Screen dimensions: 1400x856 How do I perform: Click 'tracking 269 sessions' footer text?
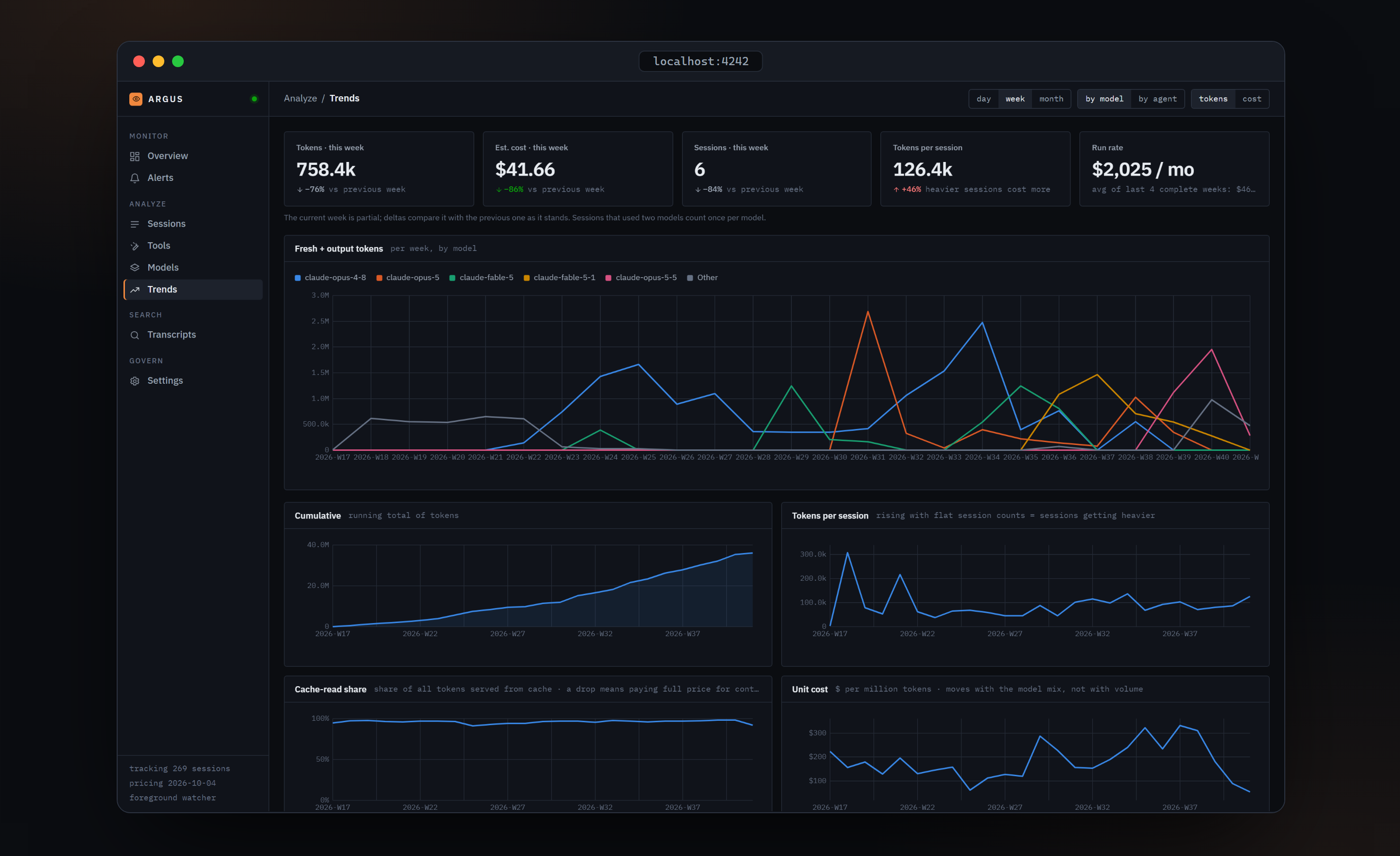click(179, 768)
